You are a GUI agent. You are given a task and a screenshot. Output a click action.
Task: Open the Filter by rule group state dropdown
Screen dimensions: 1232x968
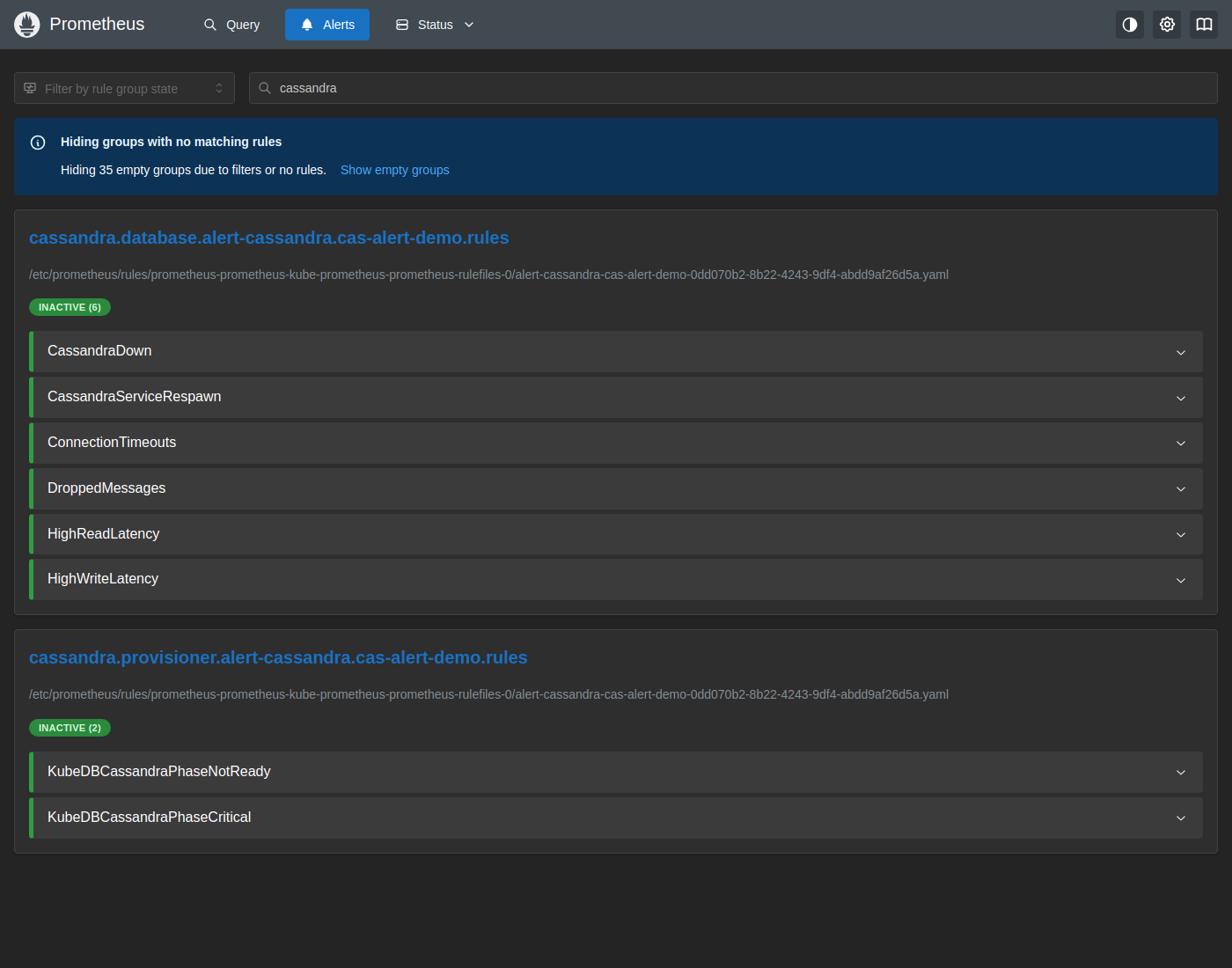124,88
